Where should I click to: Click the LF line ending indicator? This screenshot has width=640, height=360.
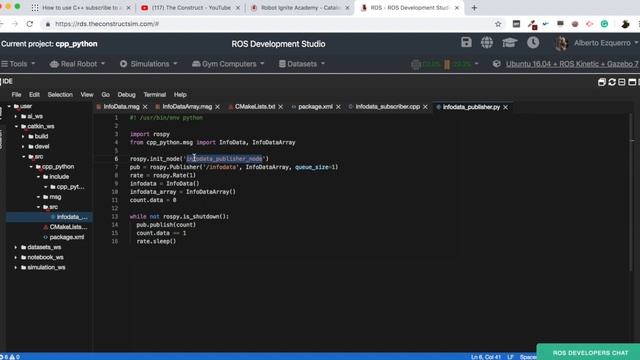(x=510, y=357)
